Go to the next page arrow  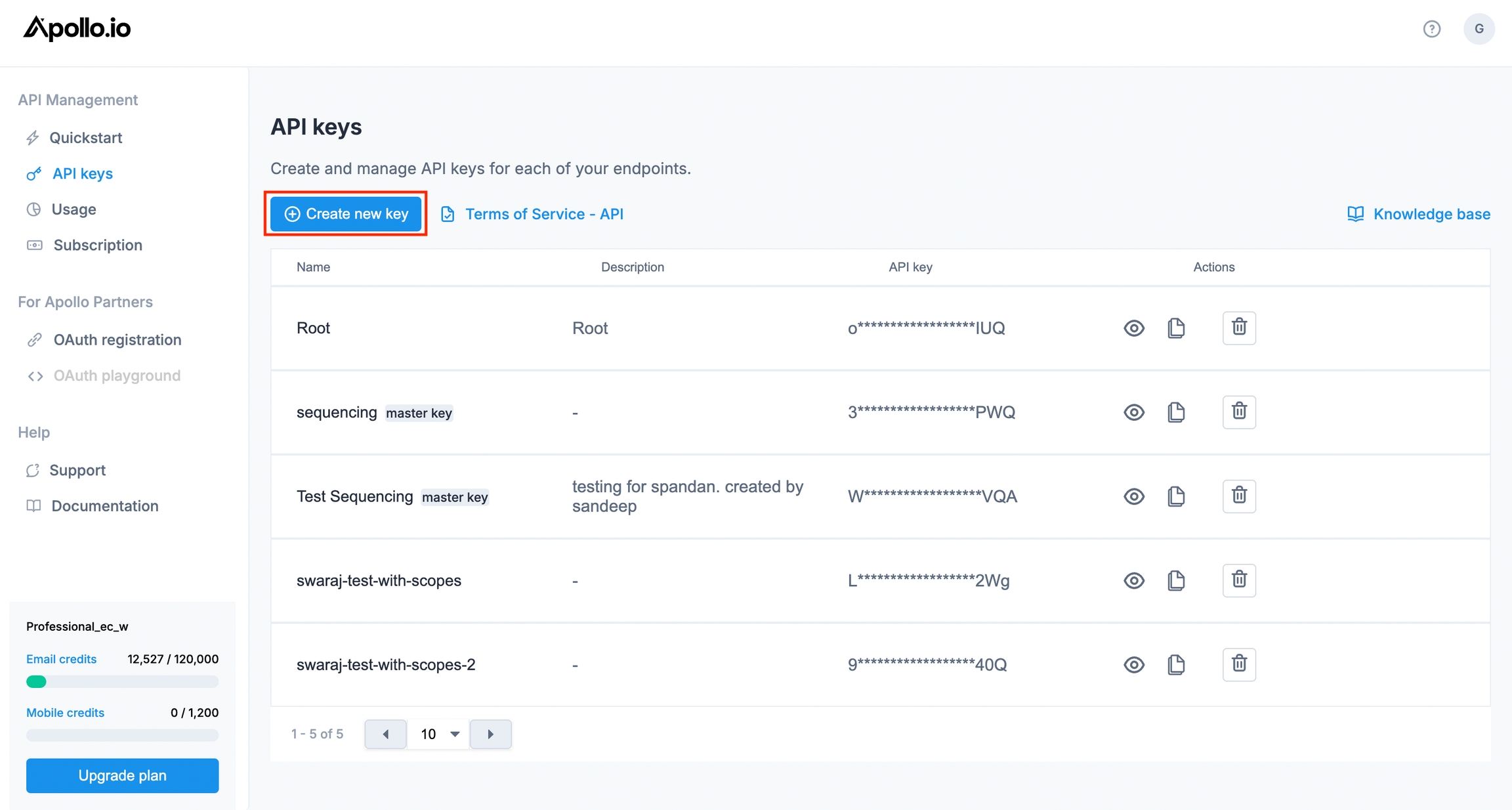pos(490,734)
